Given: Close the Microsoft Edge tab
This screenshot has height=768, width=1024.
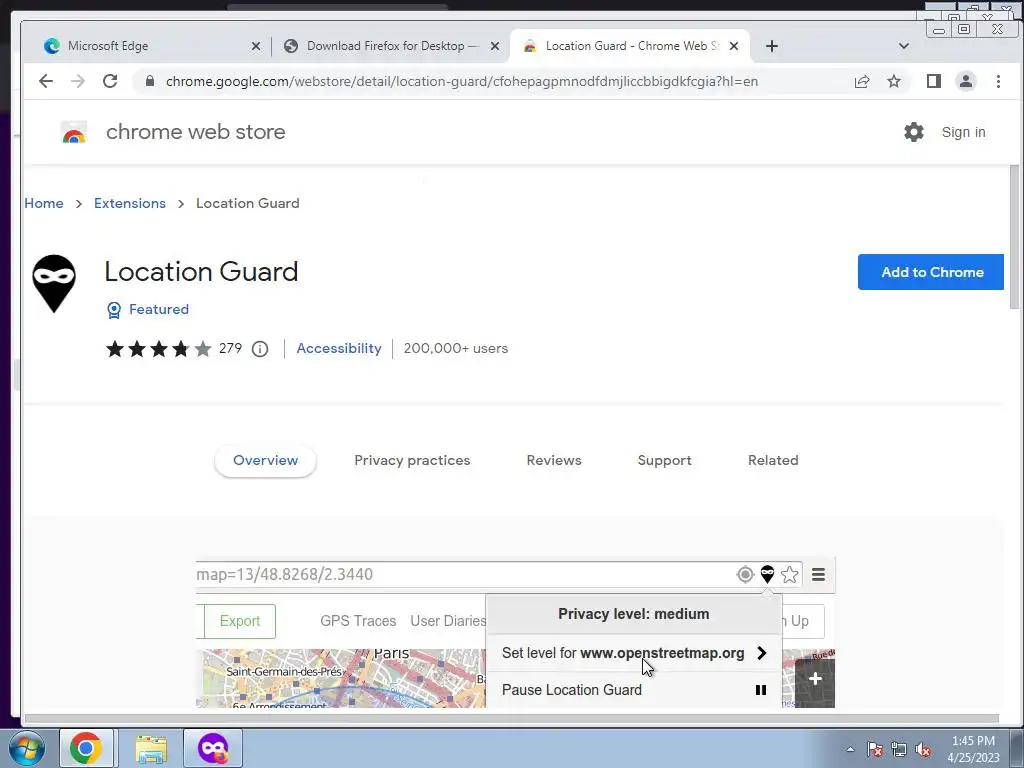Looking at the screenshot, I should tap(256, 46).
